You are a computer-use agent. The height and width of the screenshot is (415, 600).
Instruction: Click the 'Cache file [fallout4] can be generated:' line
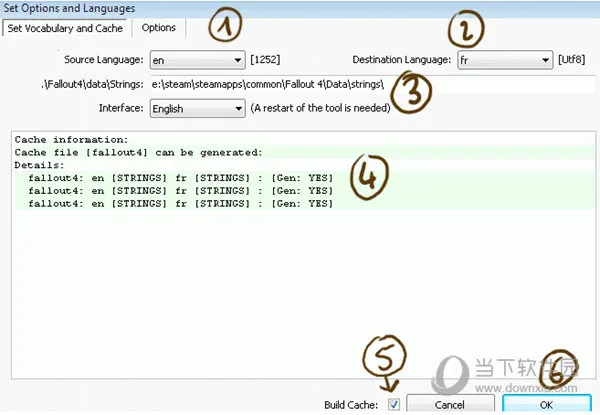click(x=139, y=153)
